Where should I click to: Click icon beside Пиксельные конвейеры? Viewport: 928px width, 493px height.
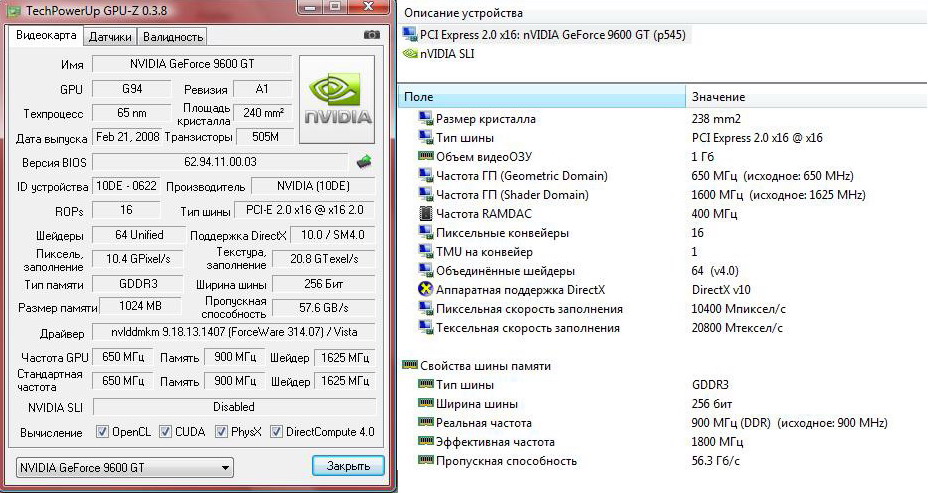pyautogui.click(x=426, y=233)
